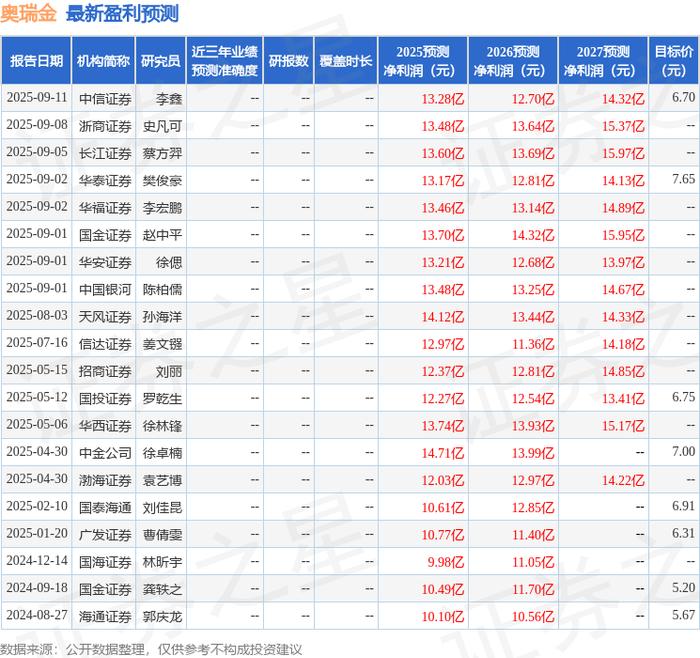The width and height of the screenshot is (700, 658).
Task: Click target price 6.75
Action: [x=683, y=396]
